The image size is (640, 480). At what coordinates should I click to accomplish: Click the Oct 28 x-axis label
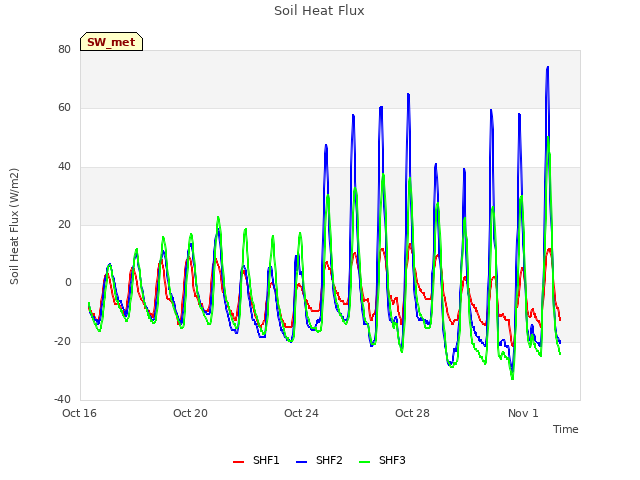point(412,413)
